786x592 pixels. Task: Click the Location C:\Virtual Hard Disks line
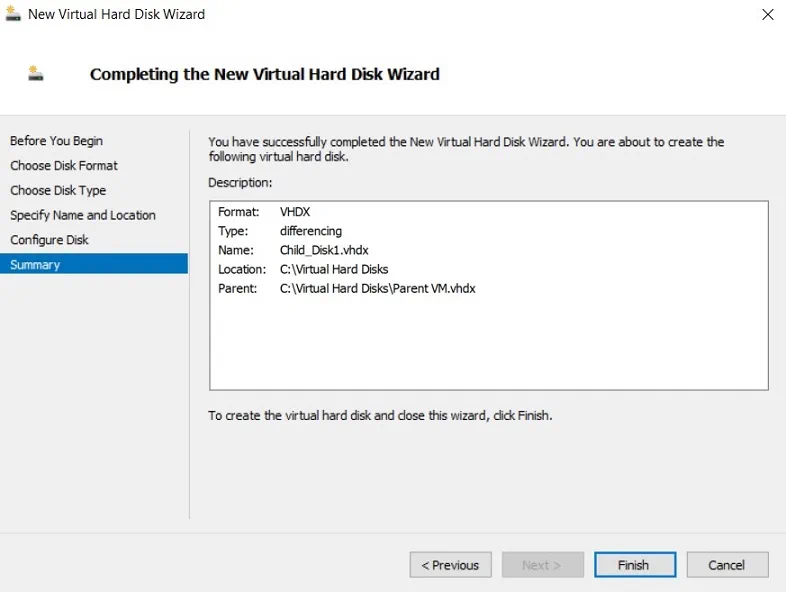334,269
